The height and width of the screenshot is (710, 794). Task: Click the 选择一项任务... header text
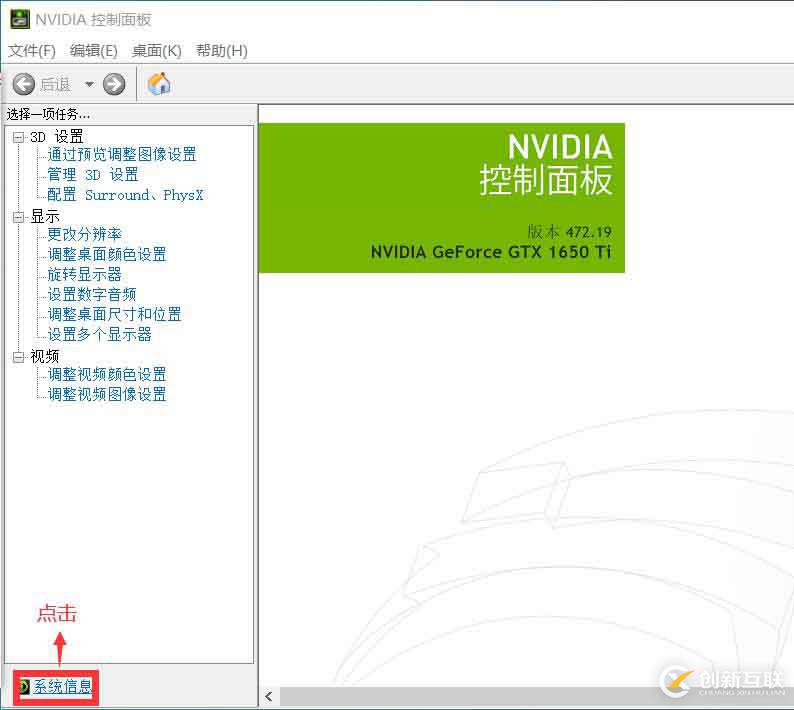48,114
